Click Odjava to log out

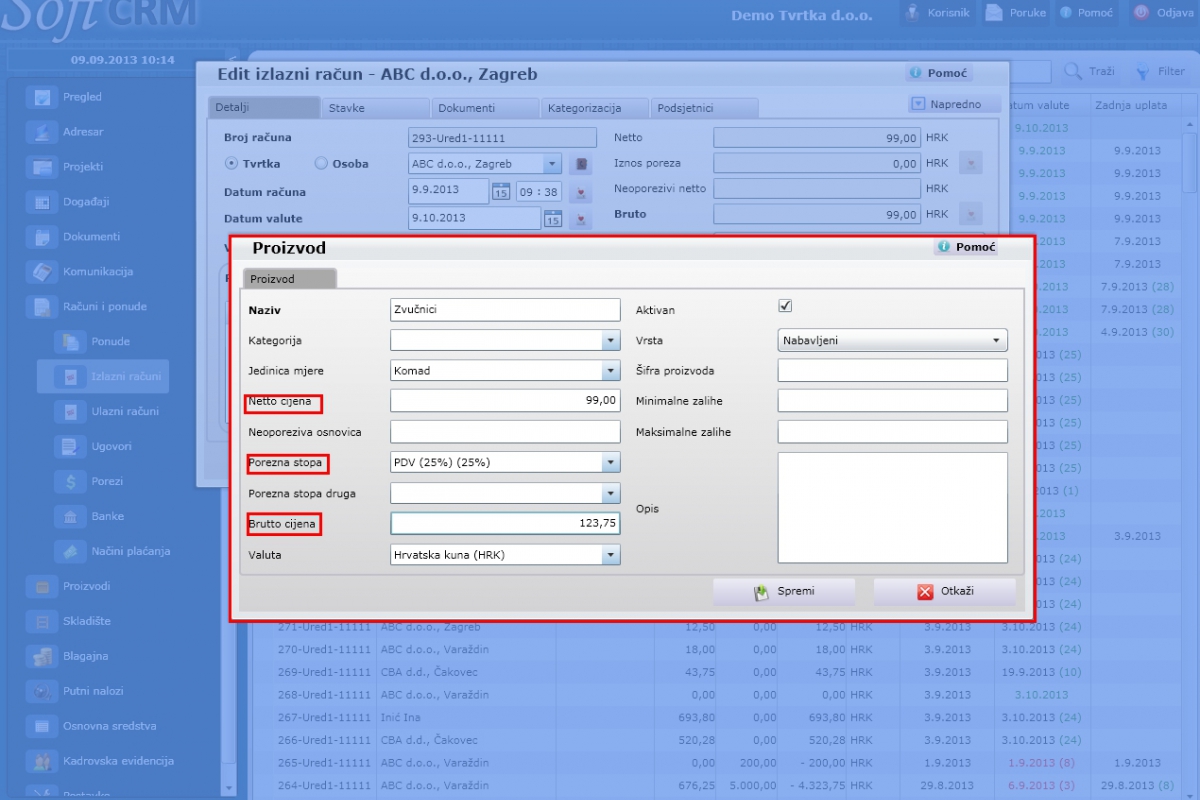tap(1163, 14)
